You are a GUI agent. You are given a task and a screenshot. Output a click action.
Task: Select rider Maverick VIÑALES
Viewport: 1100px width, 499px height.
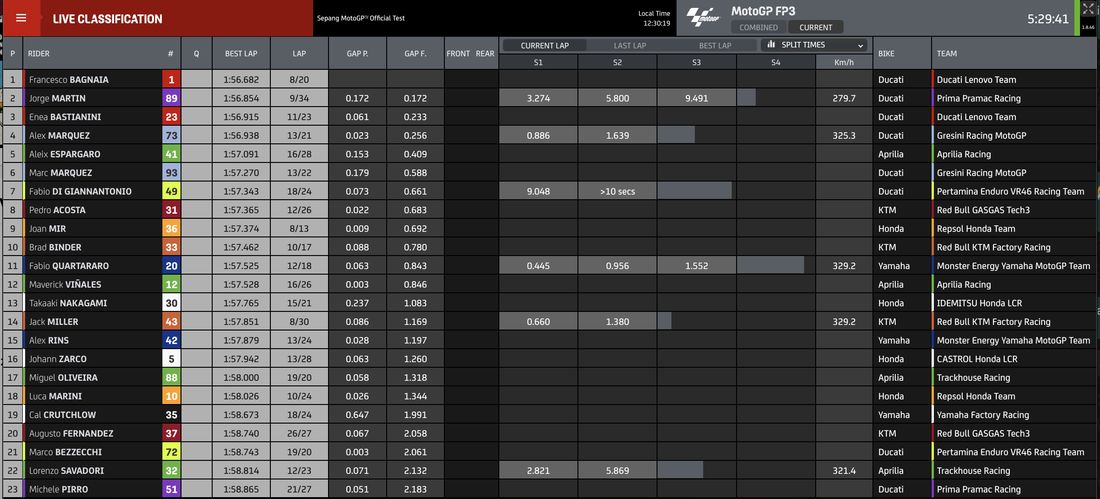tap(63, 284)
